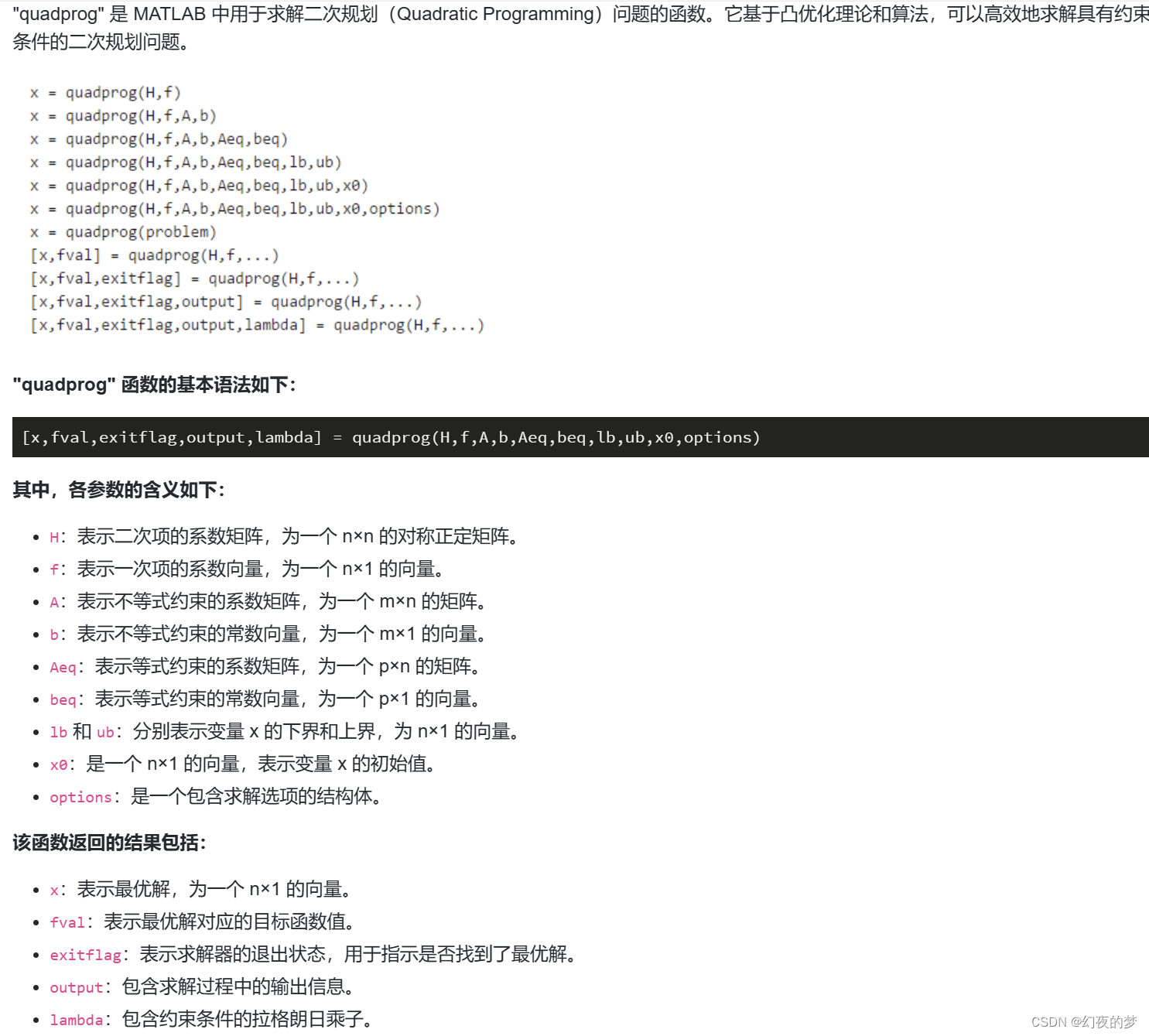
Task: Click the inline code lambda result
Action: click(76, 1019)
